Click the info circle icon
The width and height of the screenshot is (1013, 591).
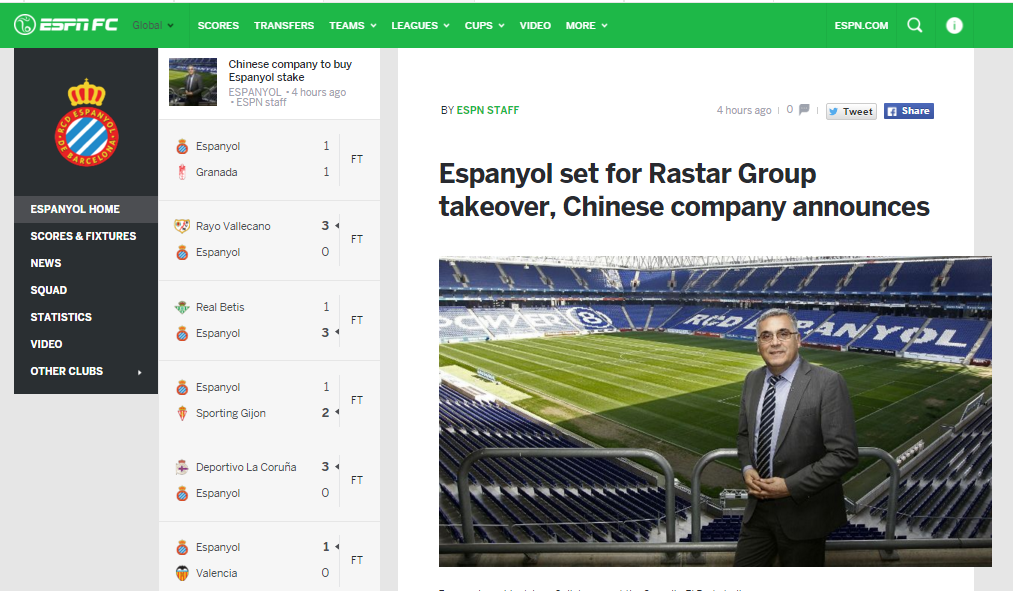[954, 25]
